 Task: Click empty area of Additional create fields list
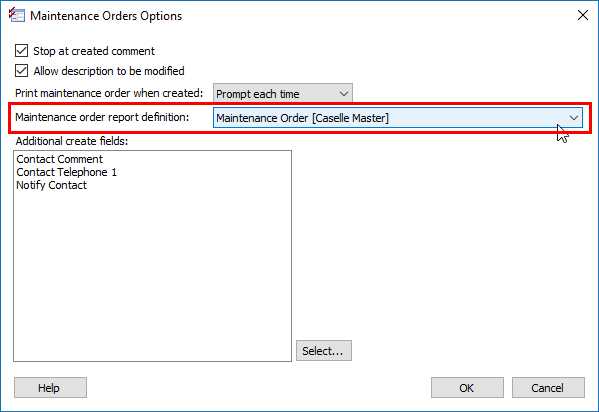(152, 275)
